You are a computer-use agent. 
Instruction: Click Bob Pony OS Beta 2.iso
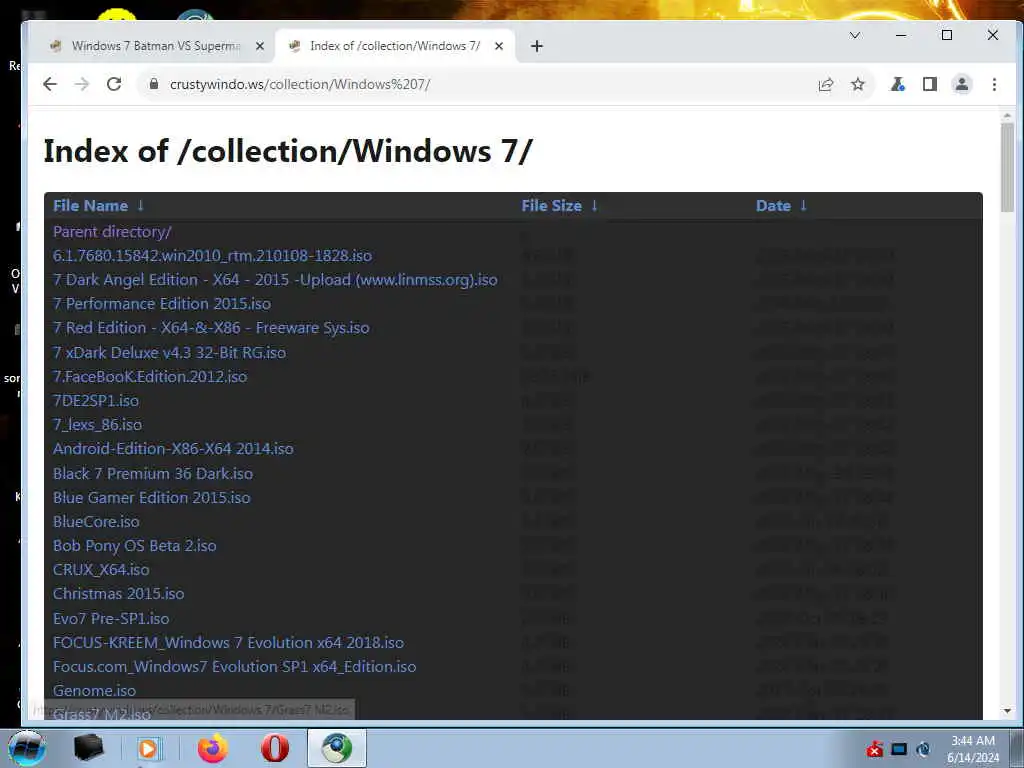point(135,546)
